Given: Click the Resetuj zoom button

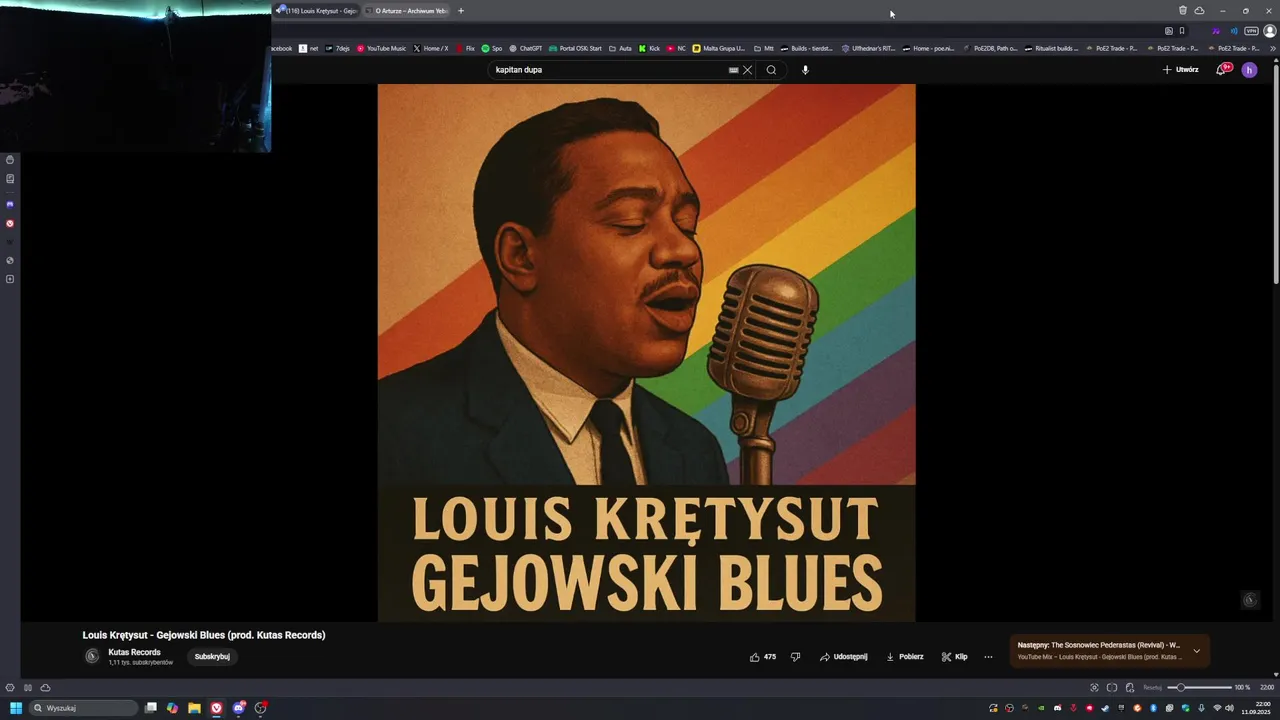Looking at the screenshot, I should (1153, 688).
